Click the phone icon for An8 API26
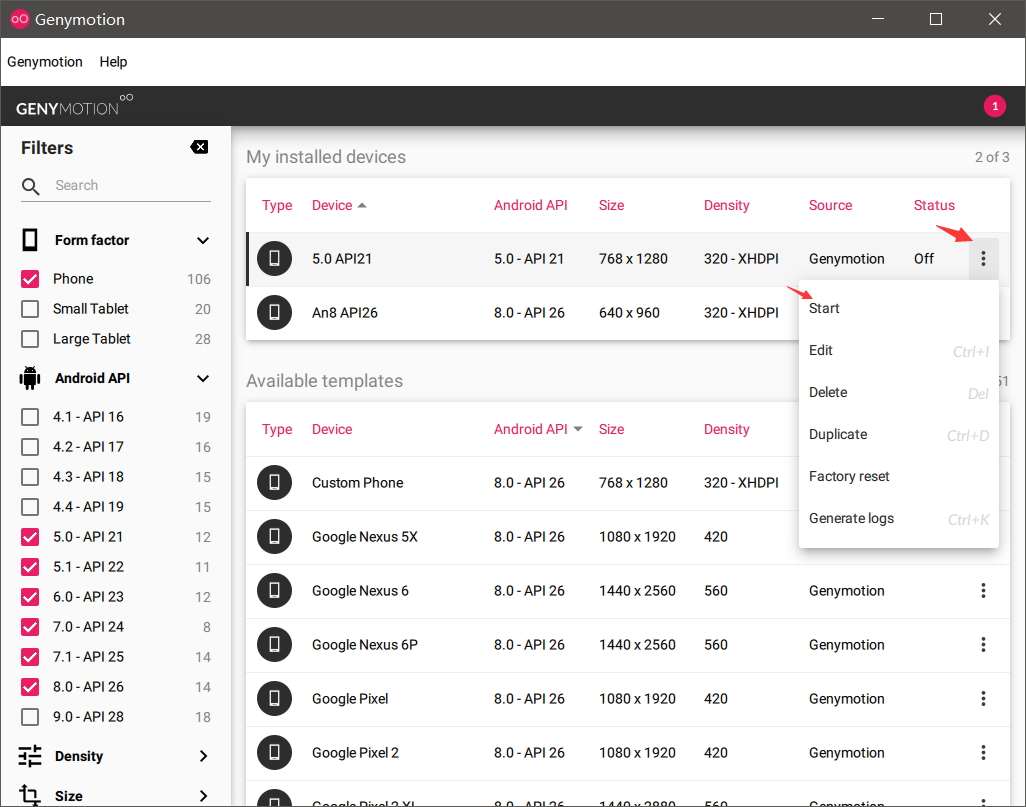Screen dimensions: 1026x807 (274, 313)
